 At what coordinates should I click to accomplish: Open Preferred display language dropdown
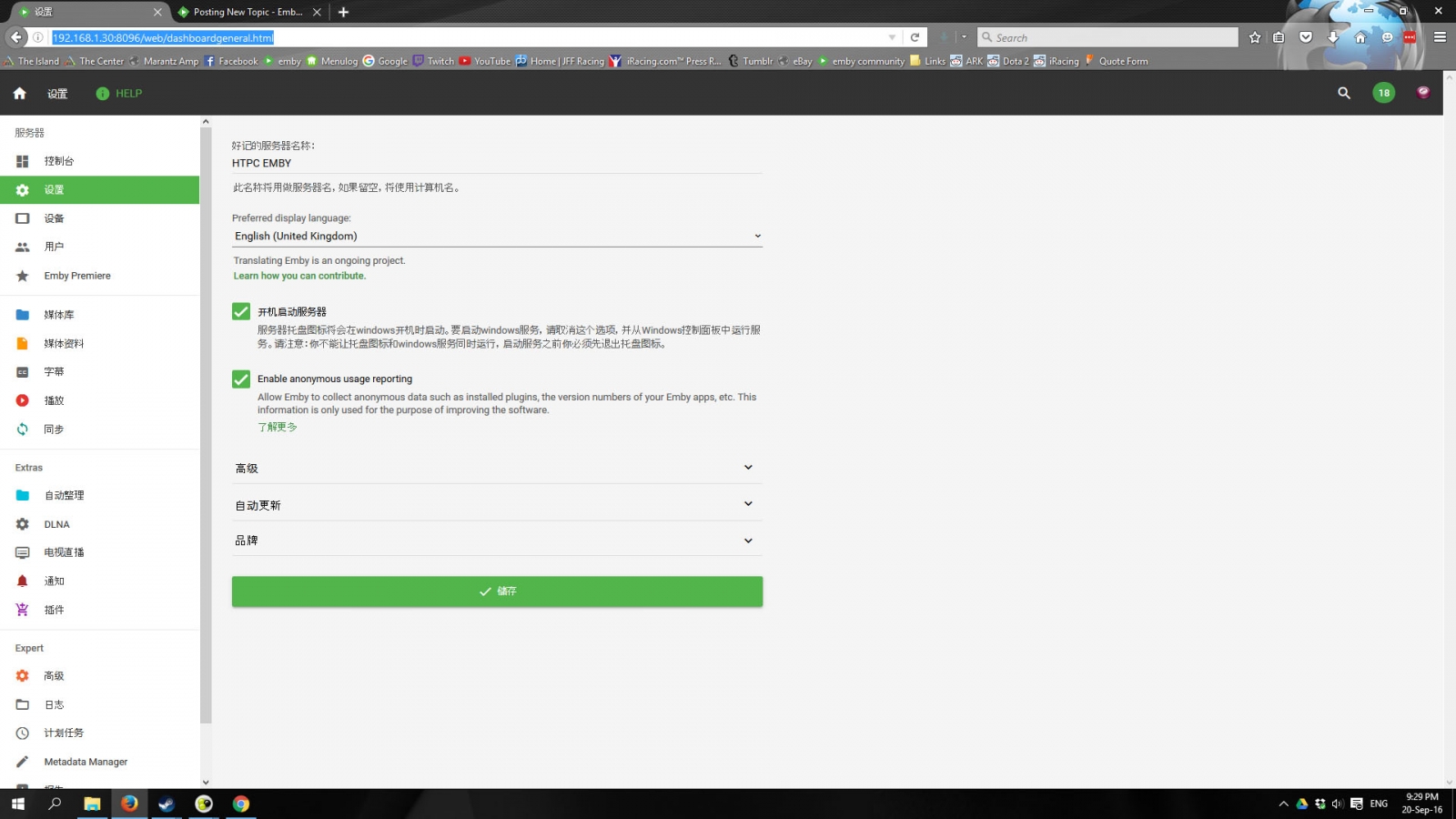tap(497, 237)
